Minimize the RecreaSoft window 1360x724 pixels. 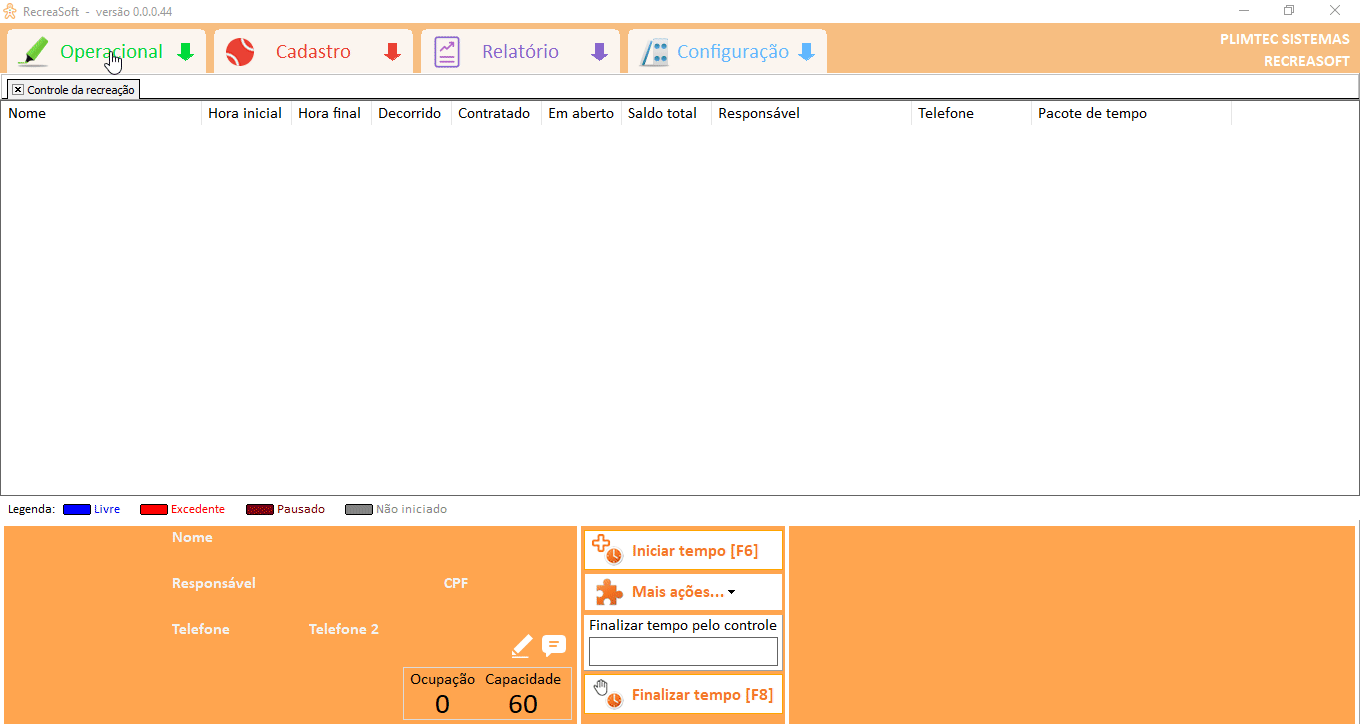click(1244, 10)
